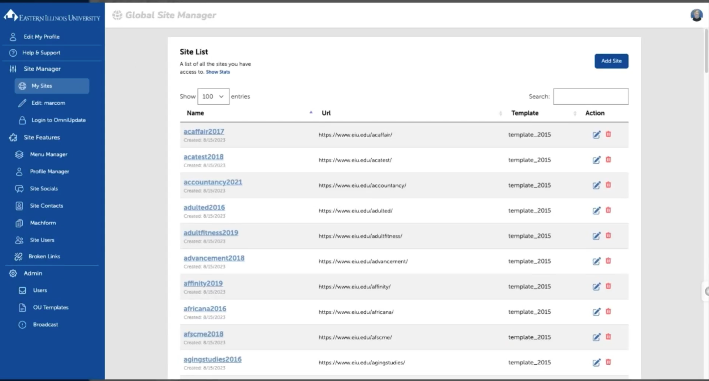
Task: Click affinity2019 row edit icon
Action: click(596, 287)
